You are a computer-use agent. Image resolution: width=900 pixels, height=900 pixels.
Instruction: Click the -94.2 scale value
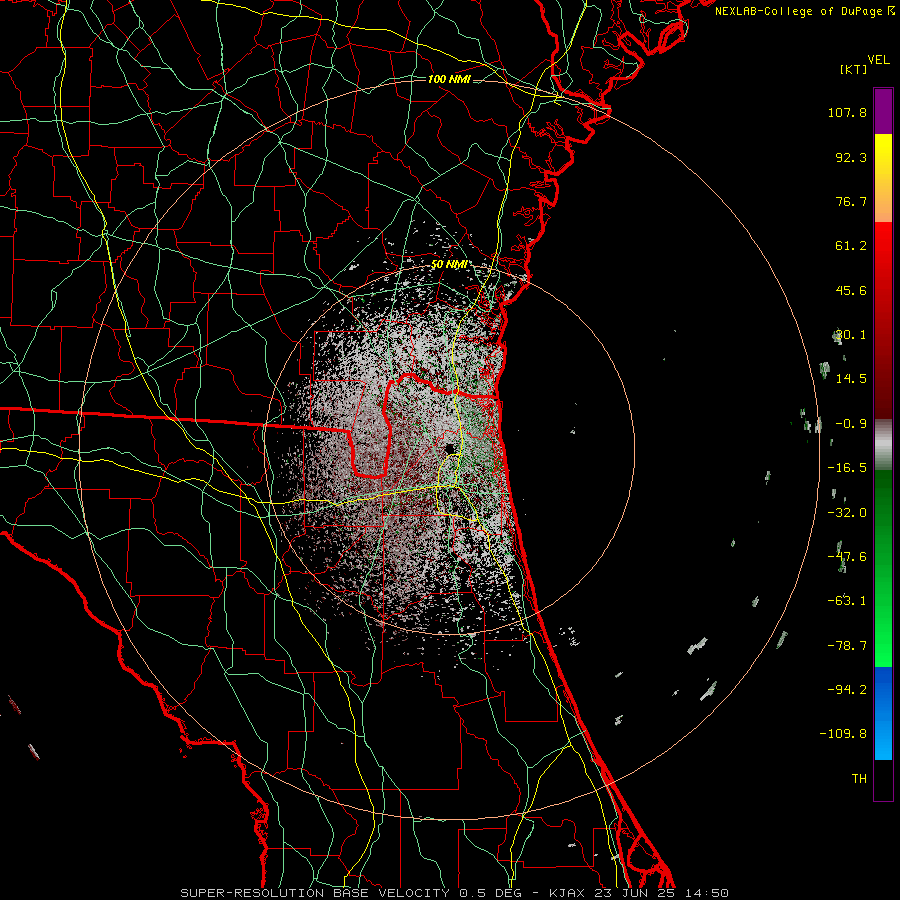click(847, 689)
